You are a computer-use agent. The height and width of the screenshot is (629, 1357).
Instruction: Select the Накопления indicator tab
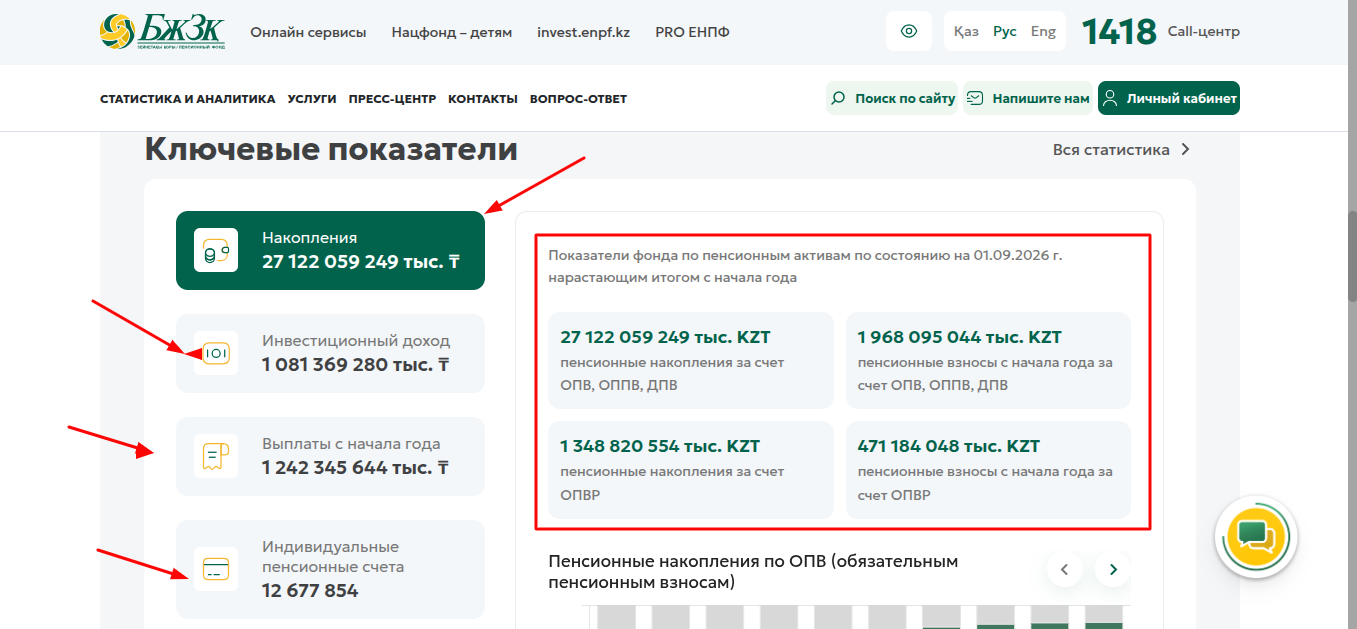pos(330,250)
